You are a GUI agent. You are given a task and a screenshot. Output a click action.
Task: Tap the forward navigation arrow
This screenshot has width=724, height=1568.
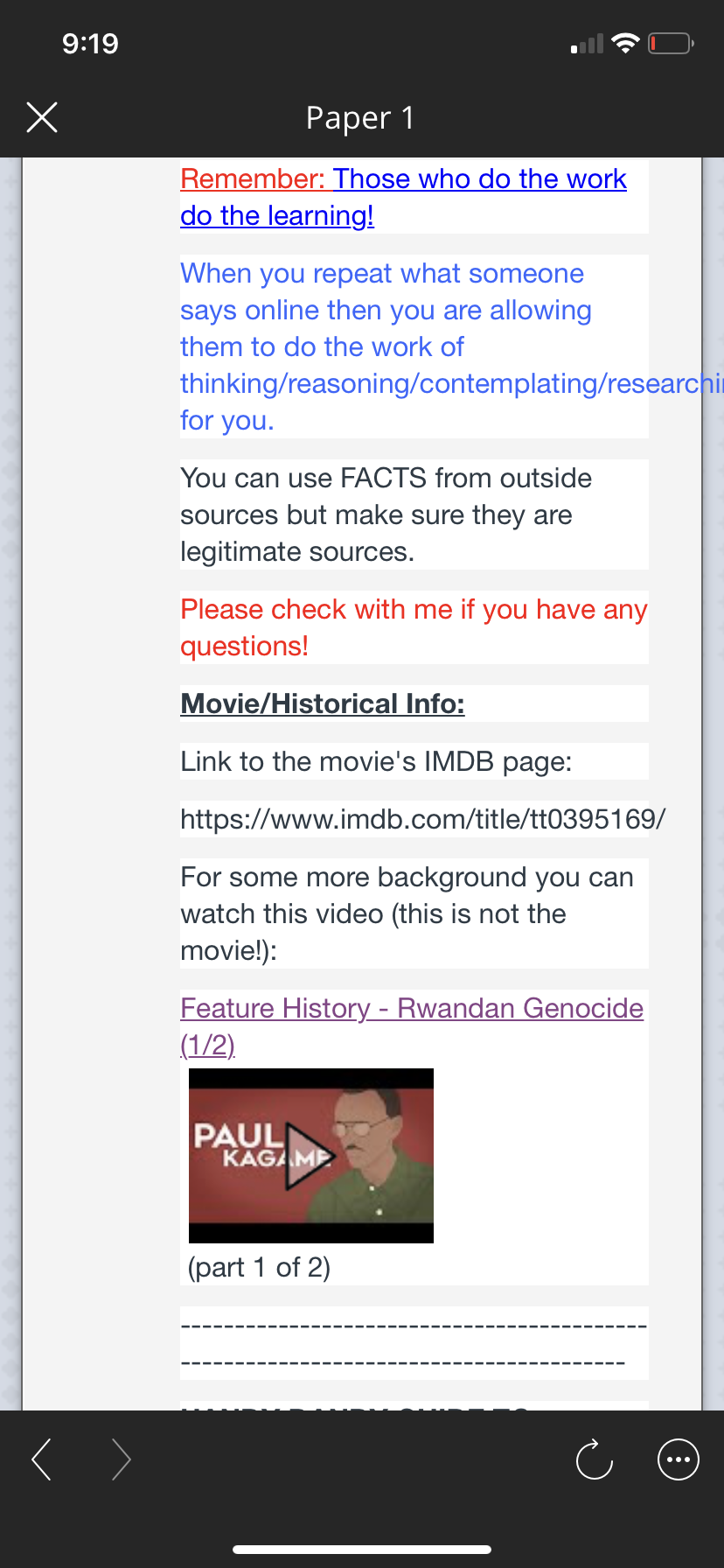[x=122, y=1459]
